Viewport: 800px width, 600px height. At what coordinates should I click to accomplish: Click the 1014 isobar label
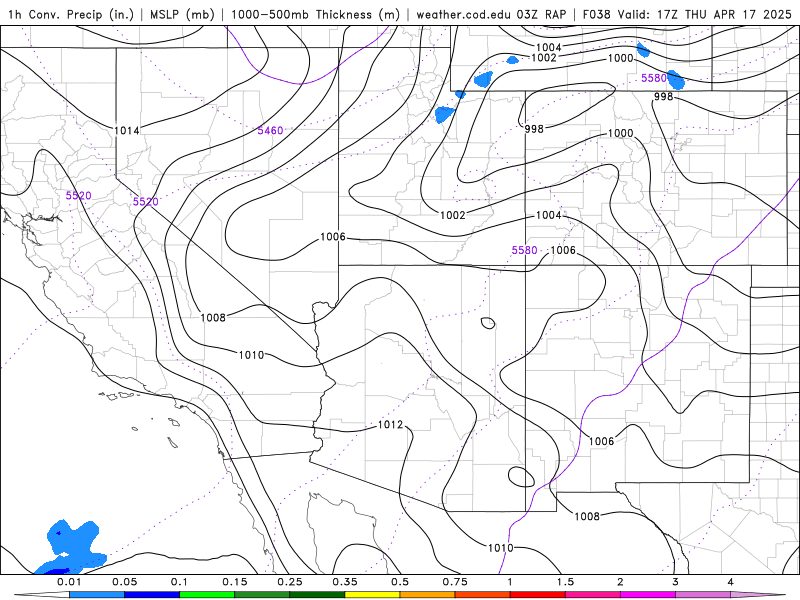coord(127,131)
